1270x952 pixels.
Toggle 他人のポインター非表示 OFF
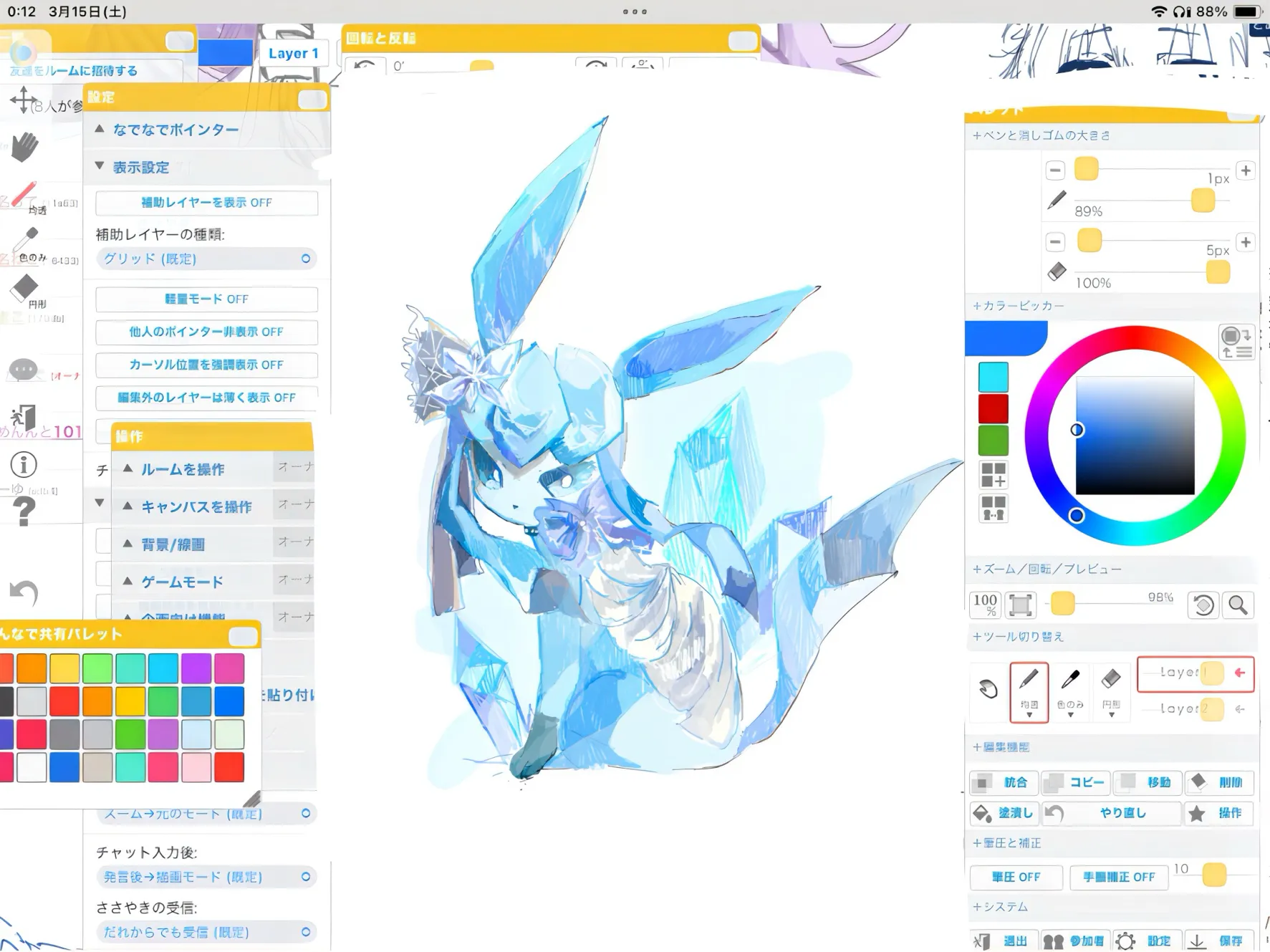[206, 332]
